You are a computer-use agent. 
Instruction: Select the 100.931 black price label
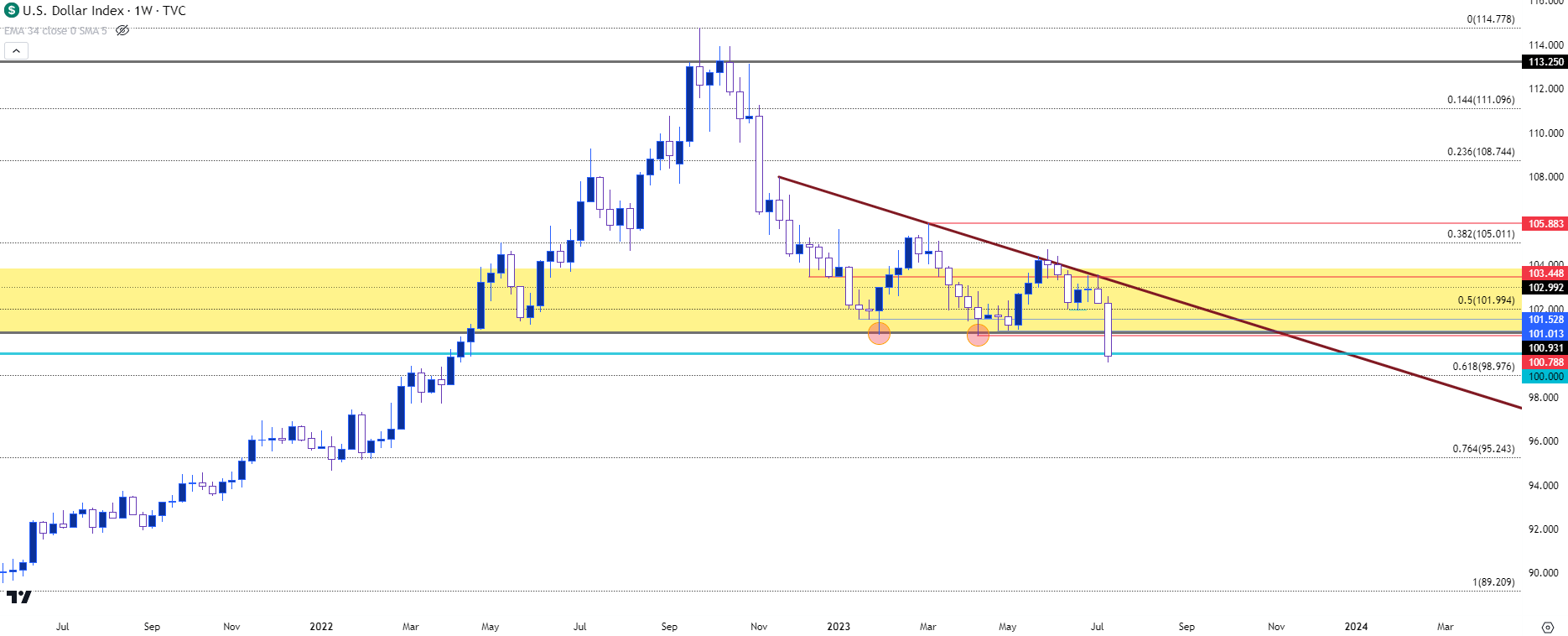point(1545,348)
